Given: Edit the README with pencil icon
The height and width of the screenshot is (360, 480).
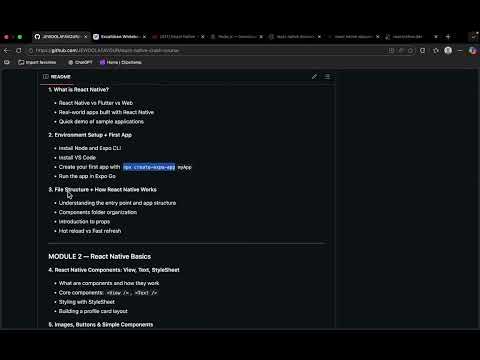Looking at the screenshot, I should coord(314,77).
